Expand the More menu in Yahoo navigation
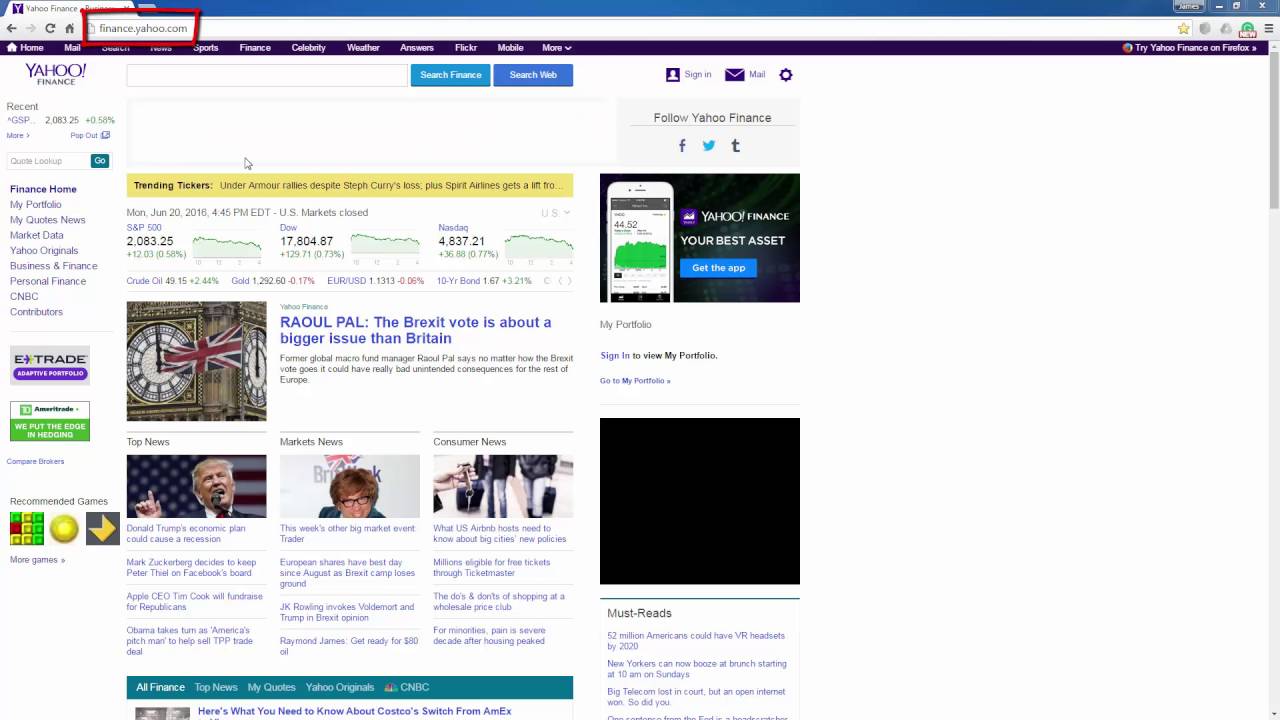This screenshot has width=1280, height=720. coord(556,48)
